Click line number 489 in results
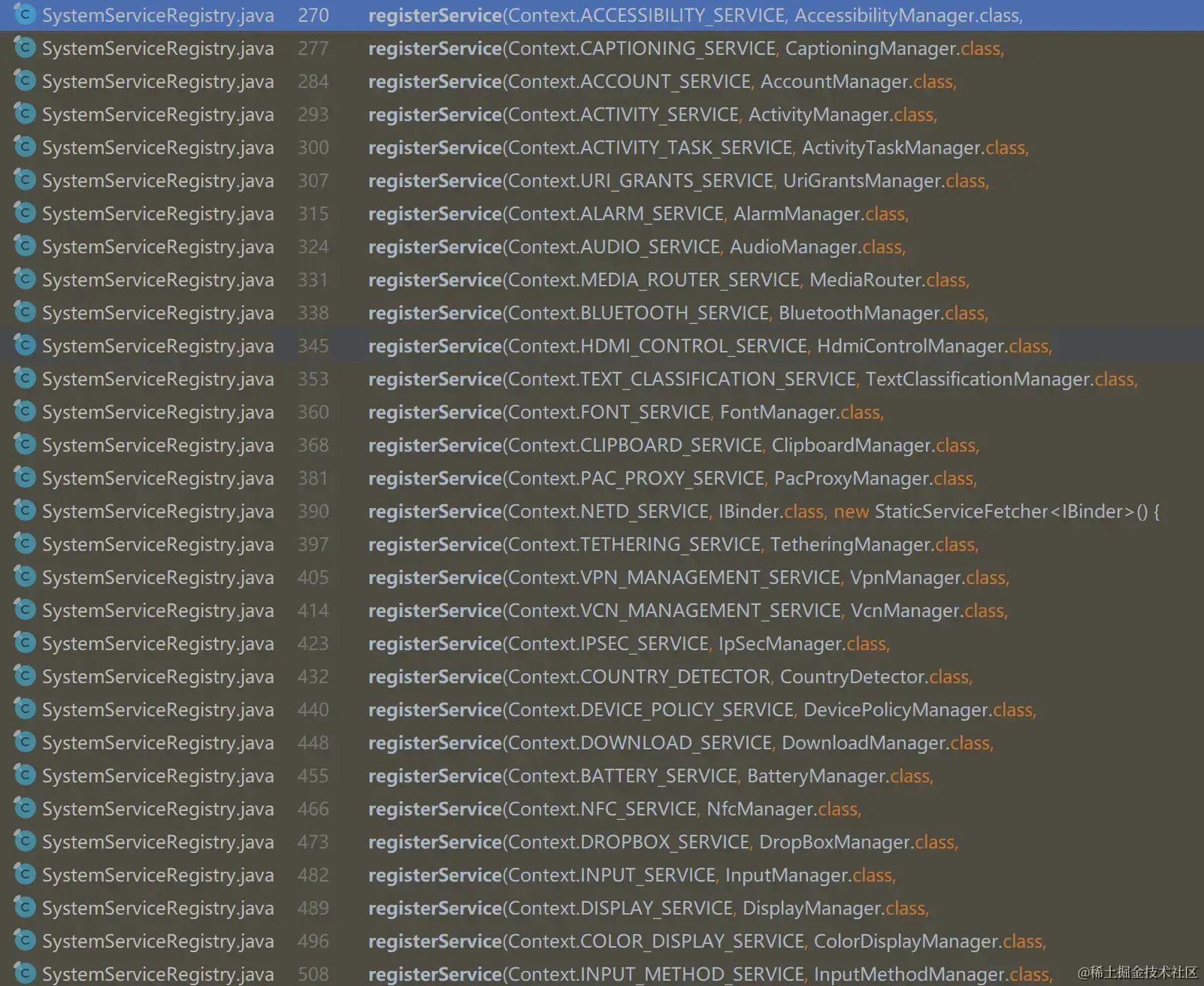1204x986 pixels. coord(313,908)
